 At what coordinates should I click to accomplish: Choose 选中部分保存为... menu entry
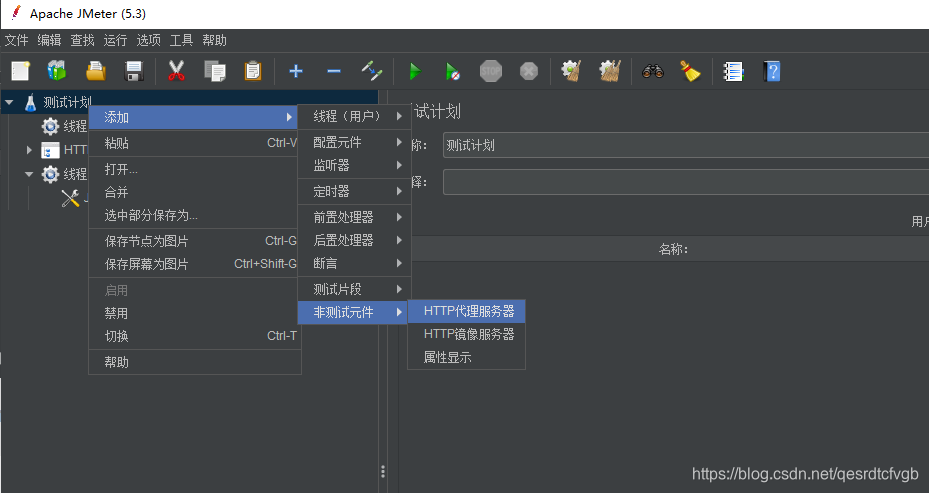pos(195,216)
